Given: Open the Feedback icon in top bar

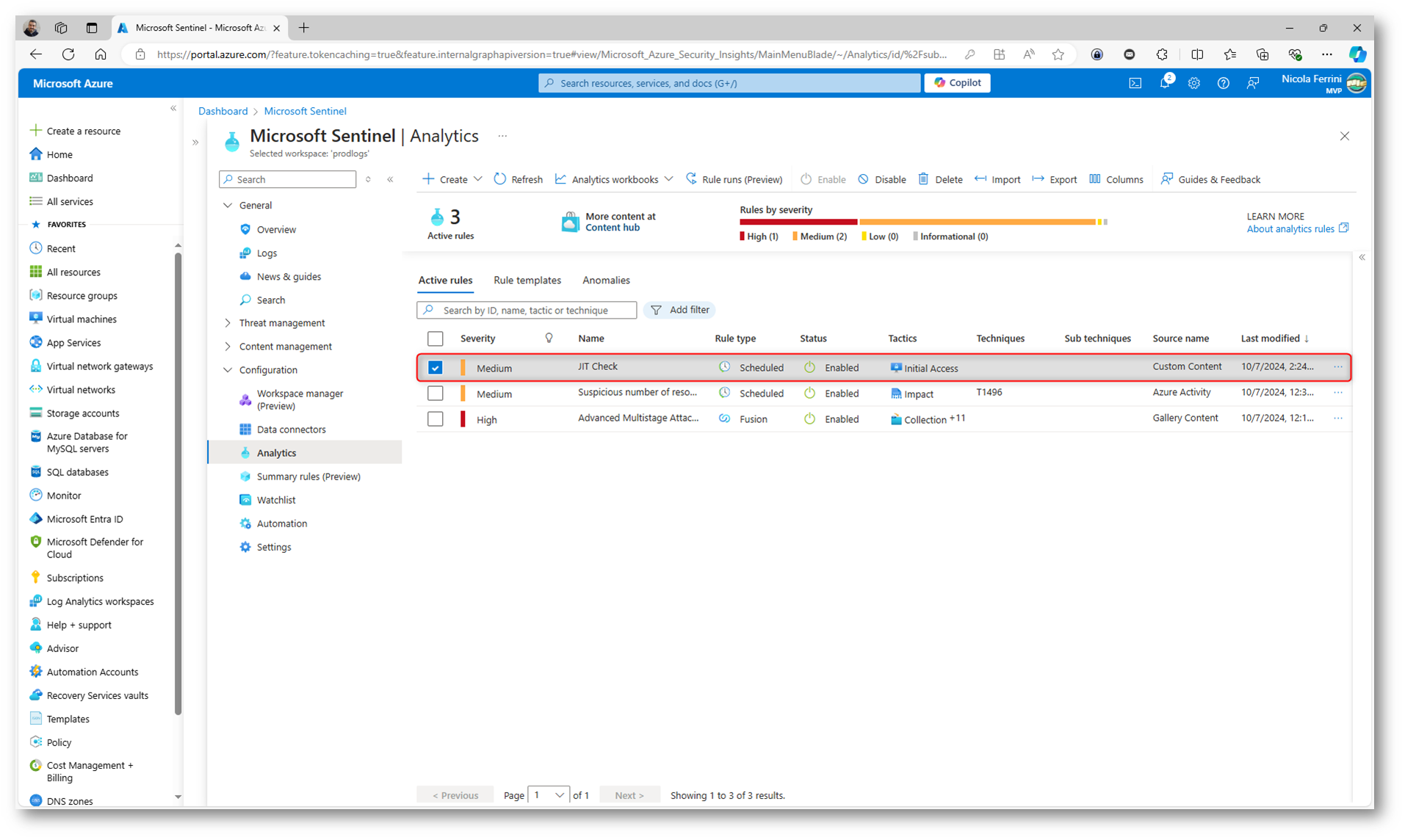Looking at the screenshot, I should (x=1253, y=83).
